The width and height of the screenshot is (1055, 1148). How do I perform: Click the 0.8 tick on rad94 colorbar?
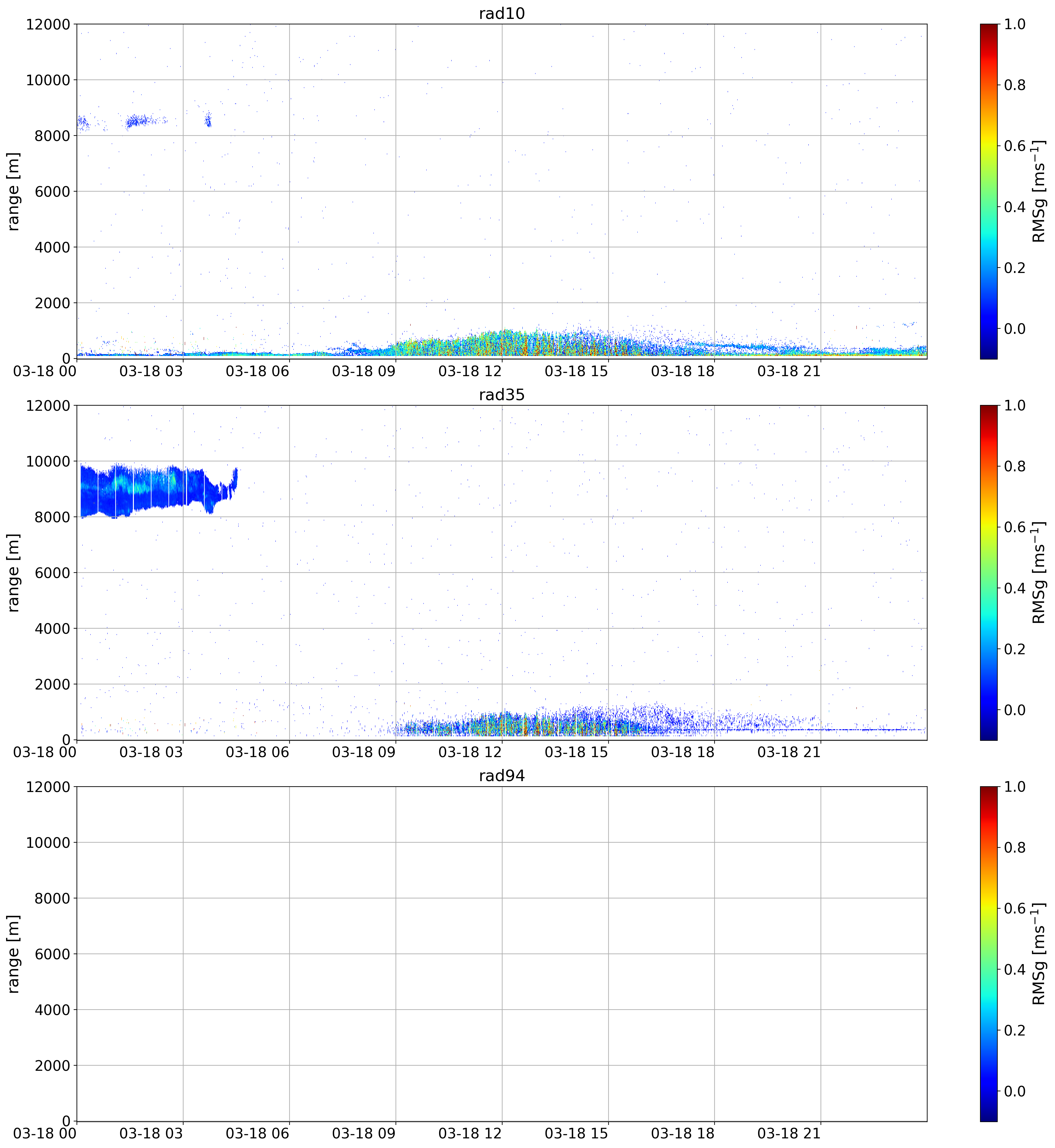pos(1014,847)
